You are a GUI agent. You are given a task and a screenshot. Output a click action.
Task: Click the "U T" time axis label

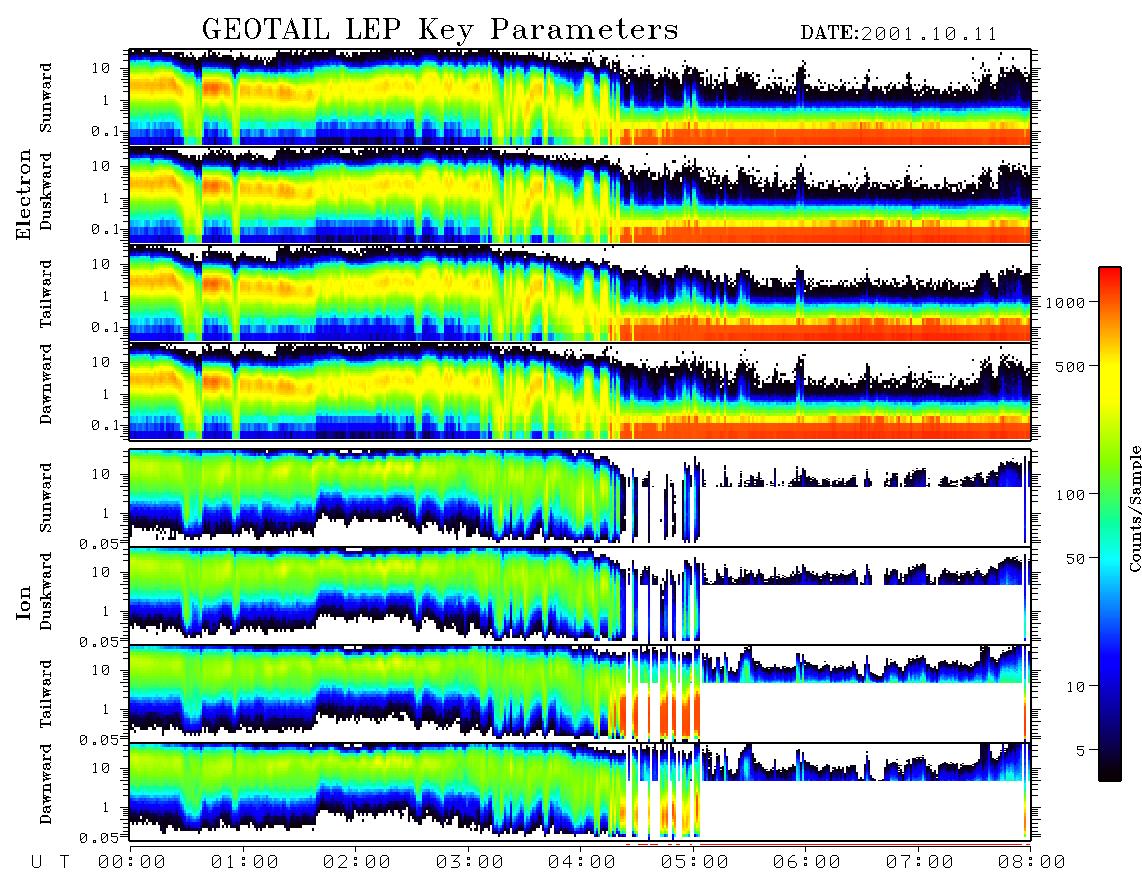click(x=50, y=863)
